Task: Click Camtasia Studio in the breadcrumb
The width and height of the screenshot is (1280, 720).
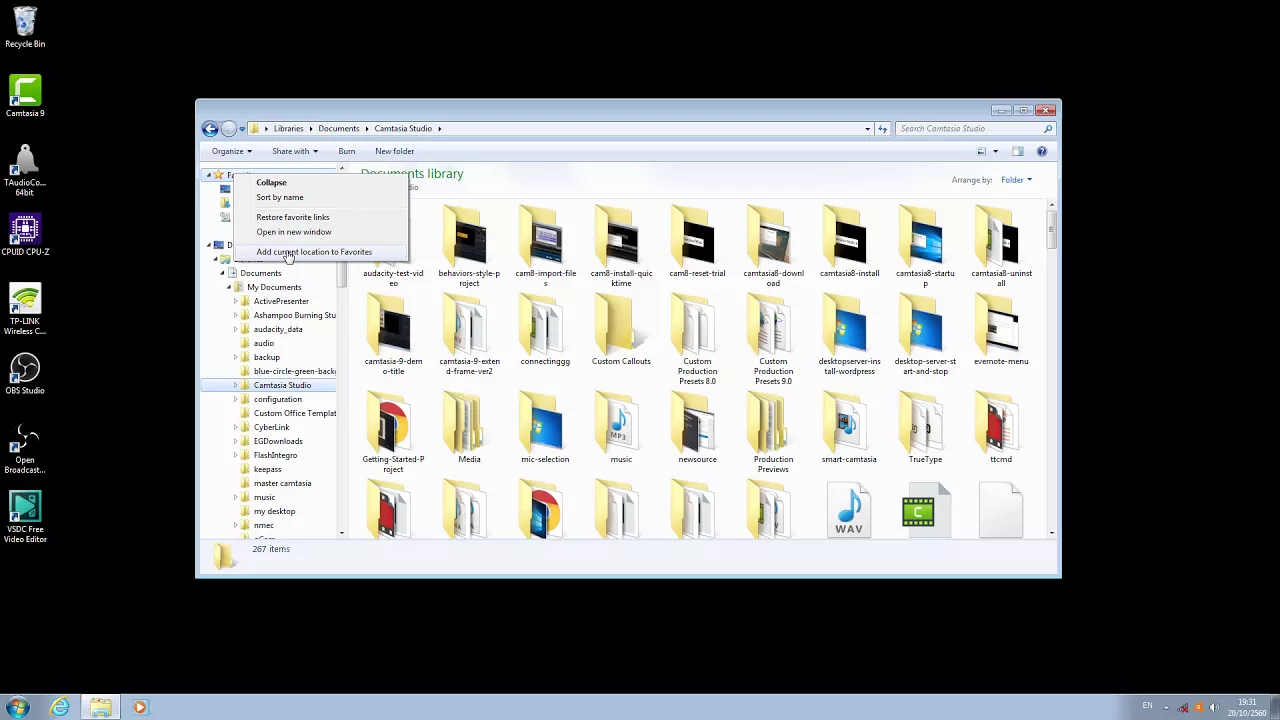Action: coord(403,128)
